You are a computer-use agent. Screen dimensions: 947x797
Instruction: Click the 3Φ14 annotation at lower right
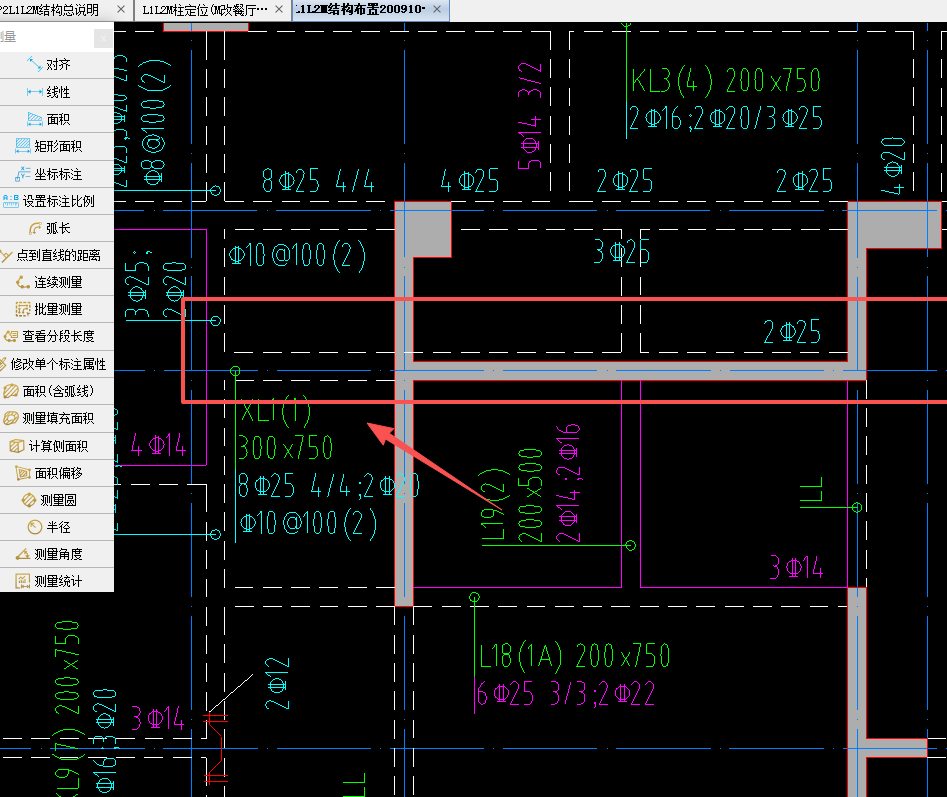click(x=796, y=568)
